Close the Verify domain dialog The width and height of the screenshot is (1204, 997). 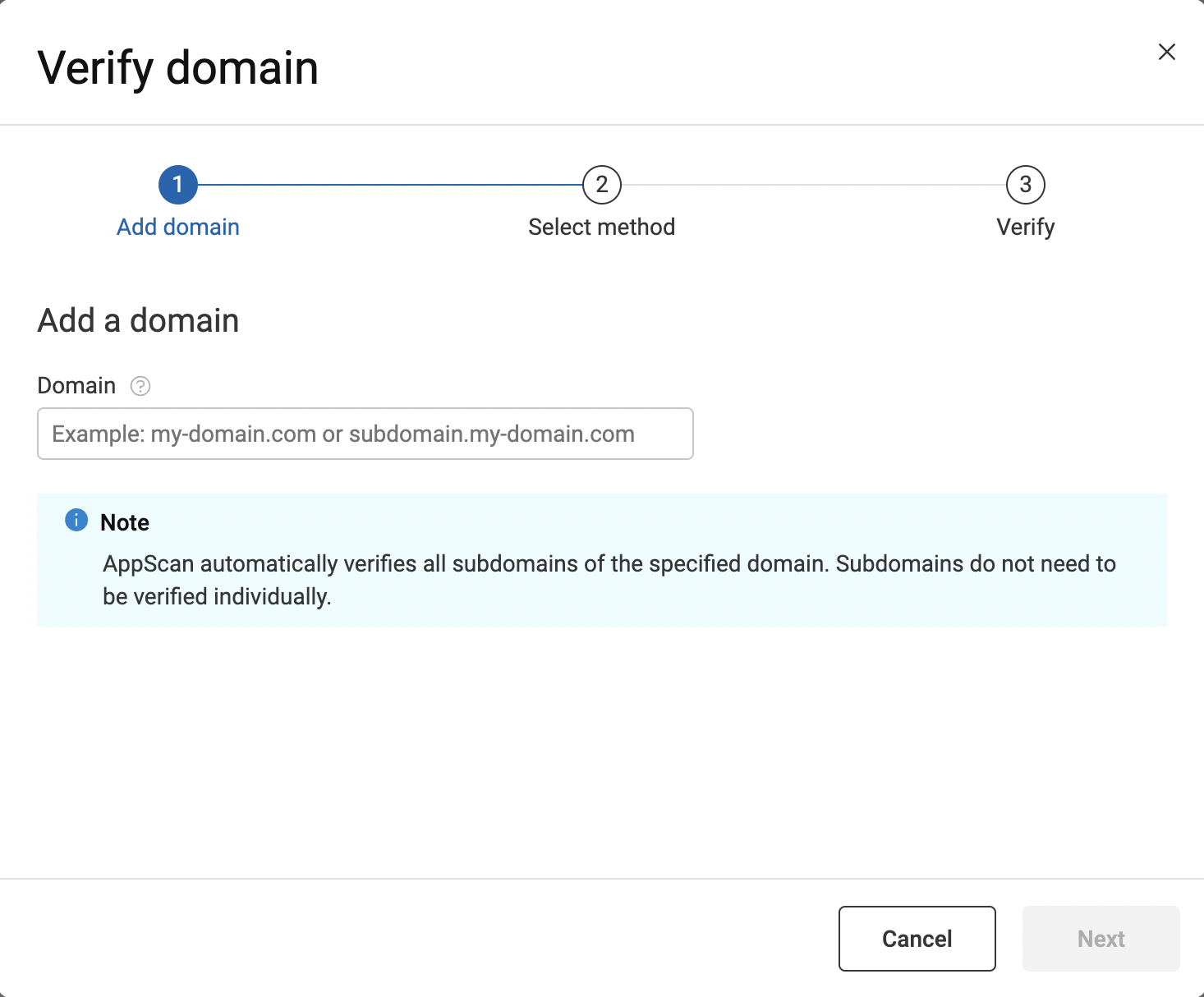[x=1166, y=52]
